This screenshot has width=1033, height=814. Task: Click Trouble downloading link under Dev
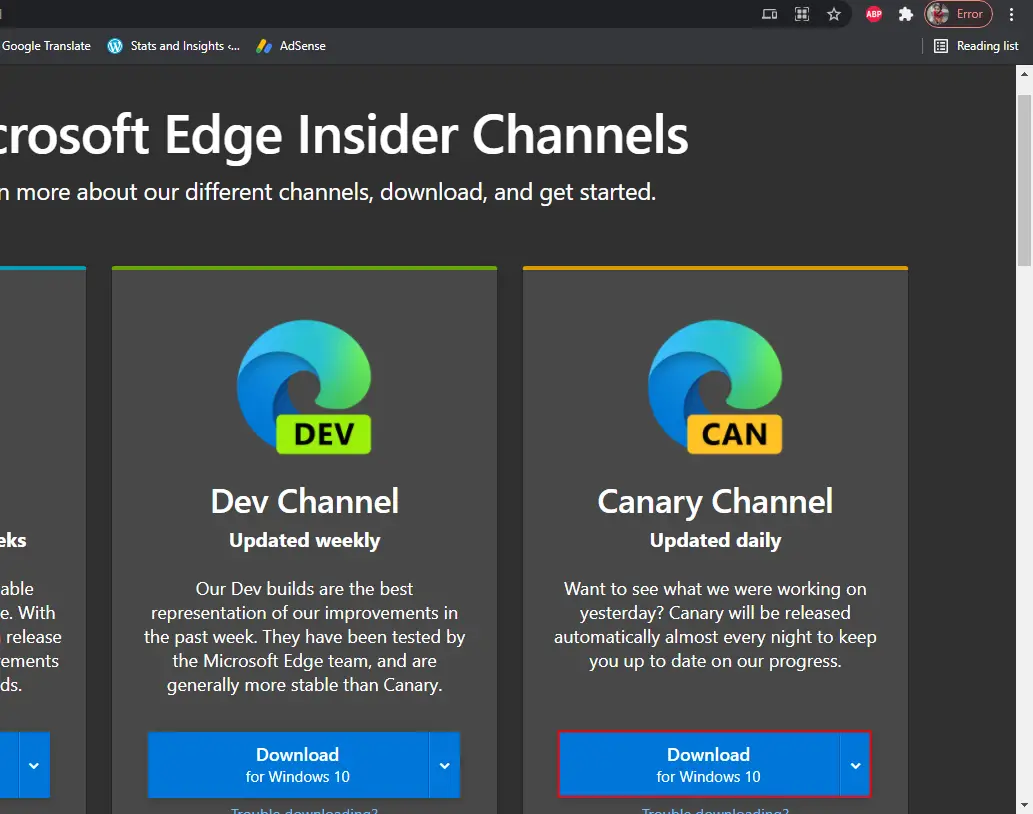pyautogui.click(x=304, y=810)
